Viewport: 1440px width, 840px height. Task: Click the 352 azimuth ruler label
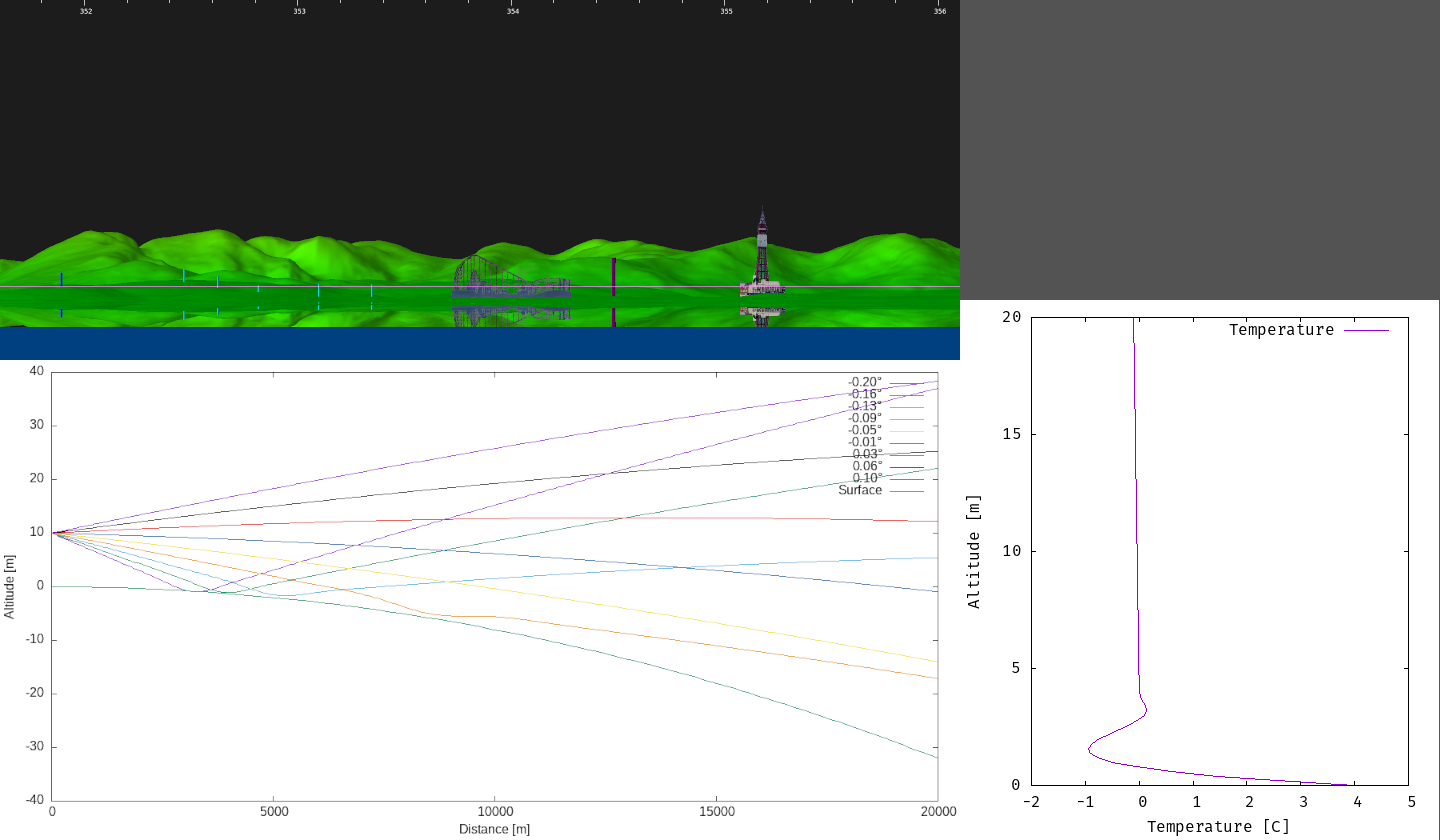(x=86, y=12)
